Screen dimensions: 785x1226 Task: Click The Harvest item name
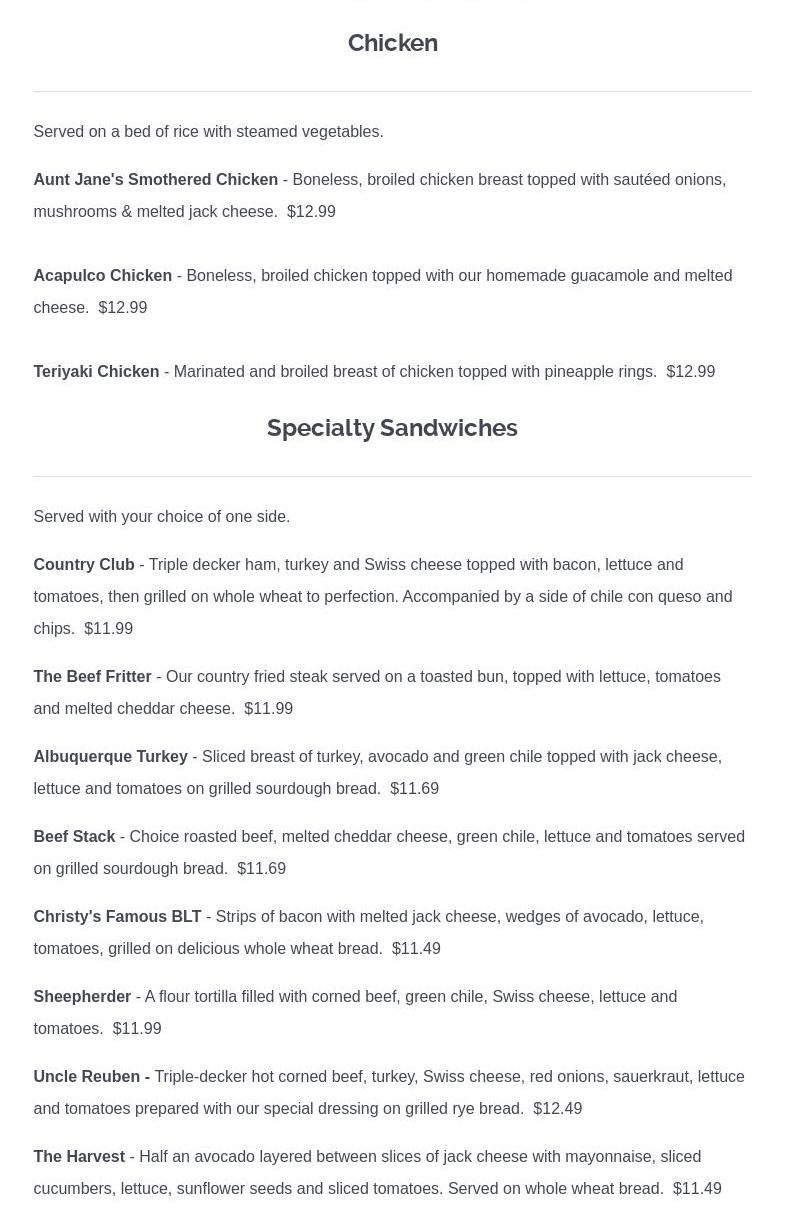[x=79, y=1157]
